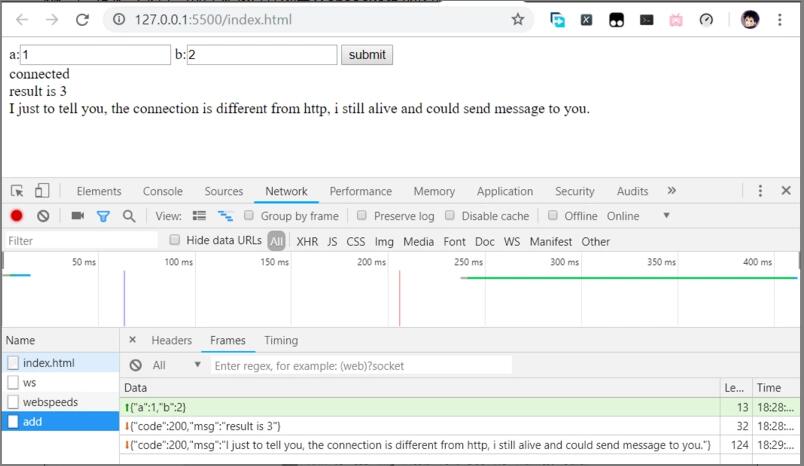804x466 pixels.
Task: Select the ws request row
Action: pos(61,382)
